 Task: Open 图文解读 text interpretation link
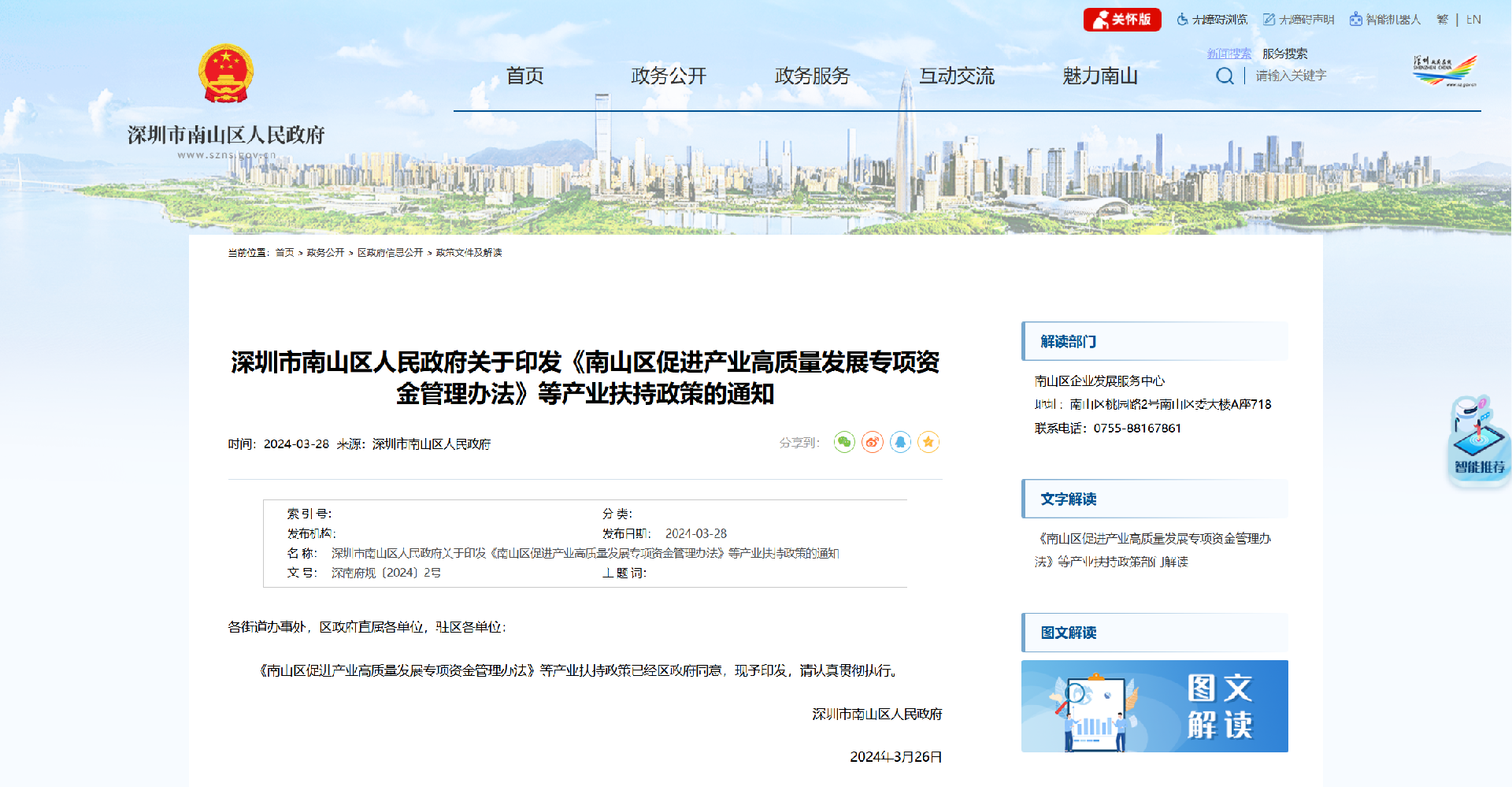1154,706
